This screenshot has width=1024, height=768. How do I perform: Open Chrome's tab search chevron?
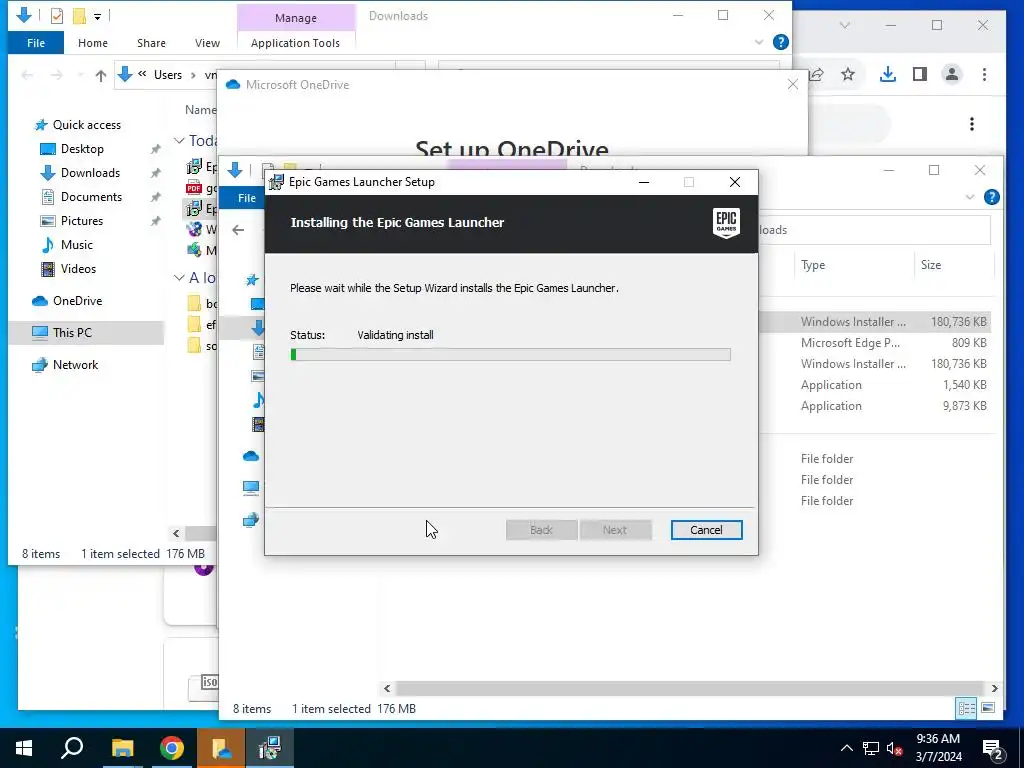tap(844, 25)
